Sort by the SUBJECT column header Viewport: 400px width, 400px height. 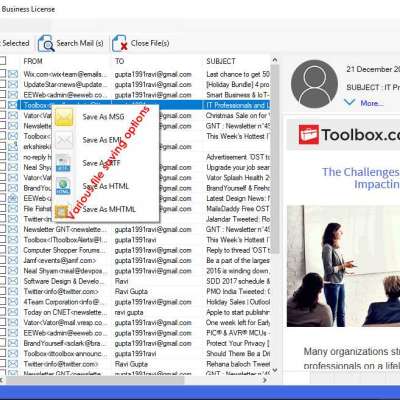point(221,61)
